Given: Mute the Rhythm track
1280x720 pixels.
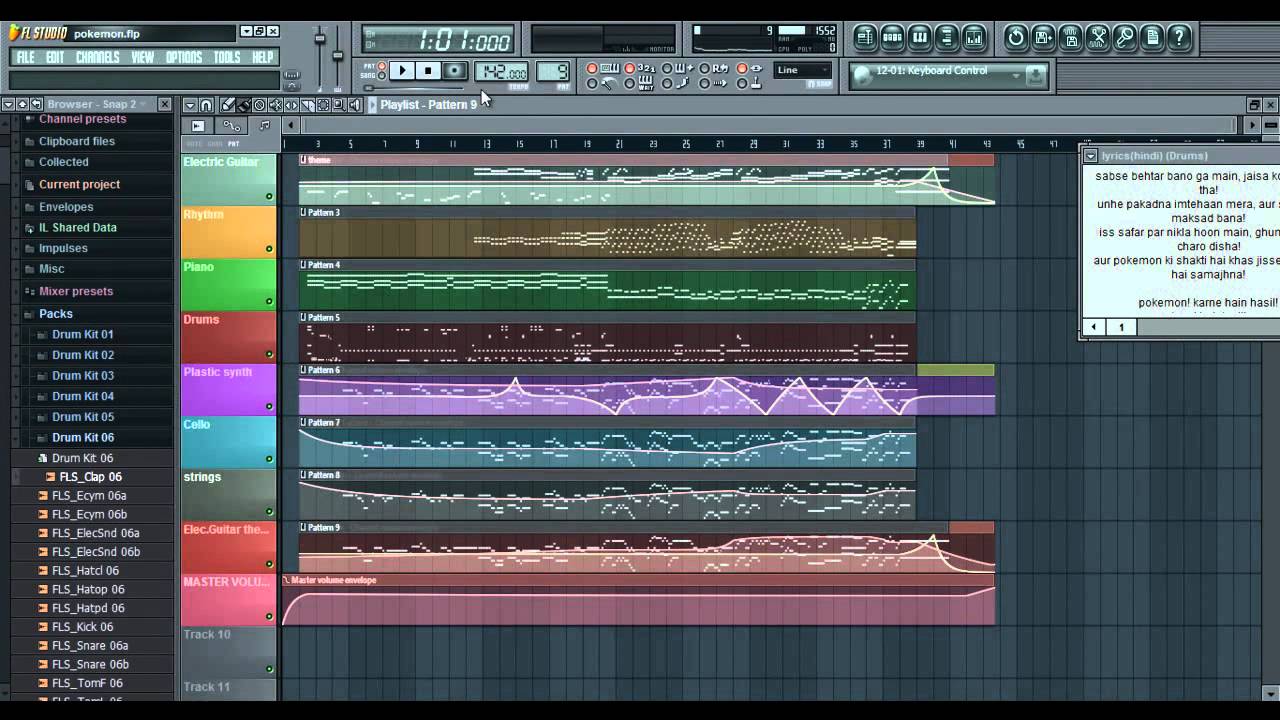Looking at the screenshot, I should click(x=269, y=249).
